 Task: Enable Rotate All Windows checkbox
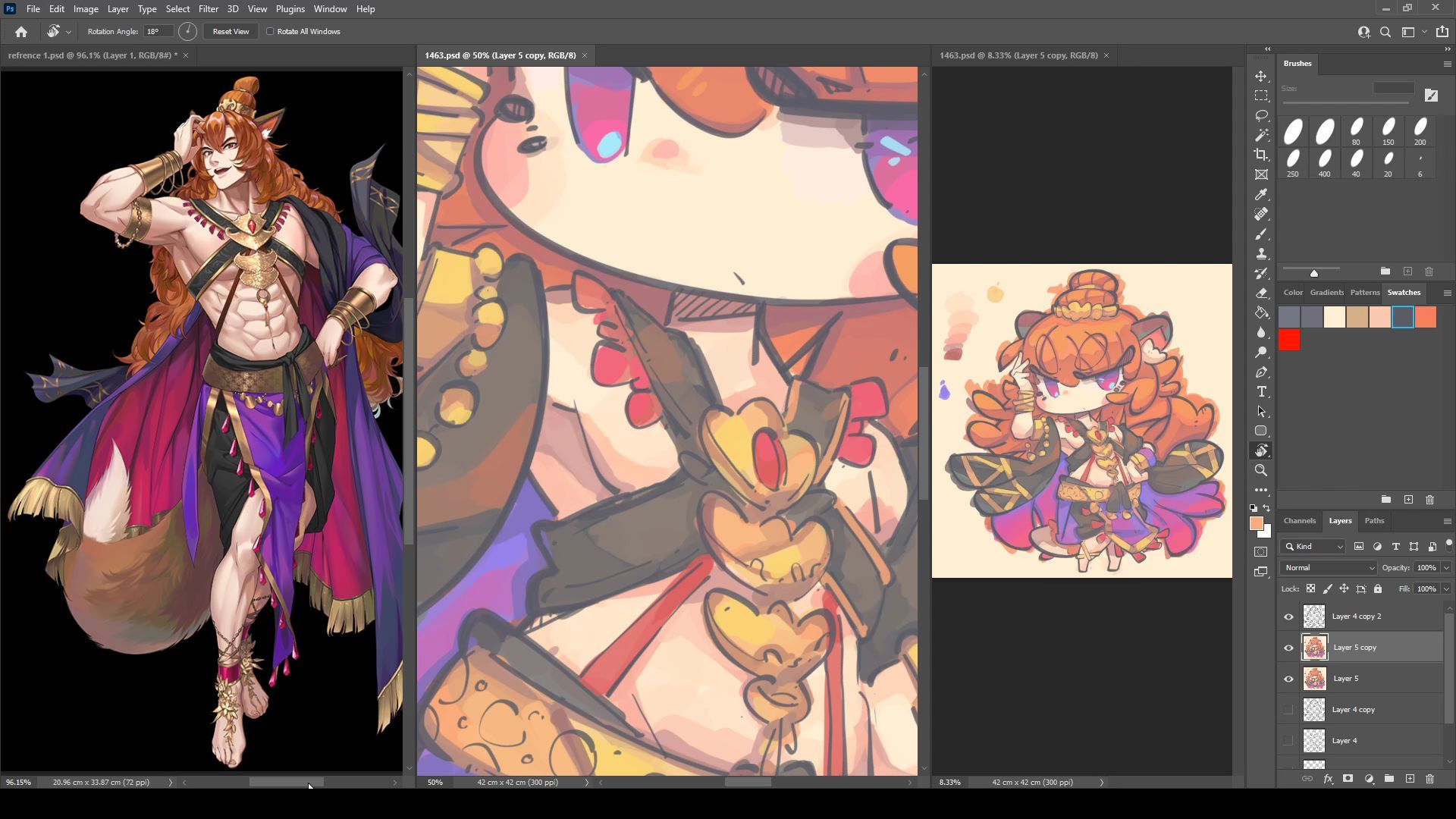click(x=270, y=32)
